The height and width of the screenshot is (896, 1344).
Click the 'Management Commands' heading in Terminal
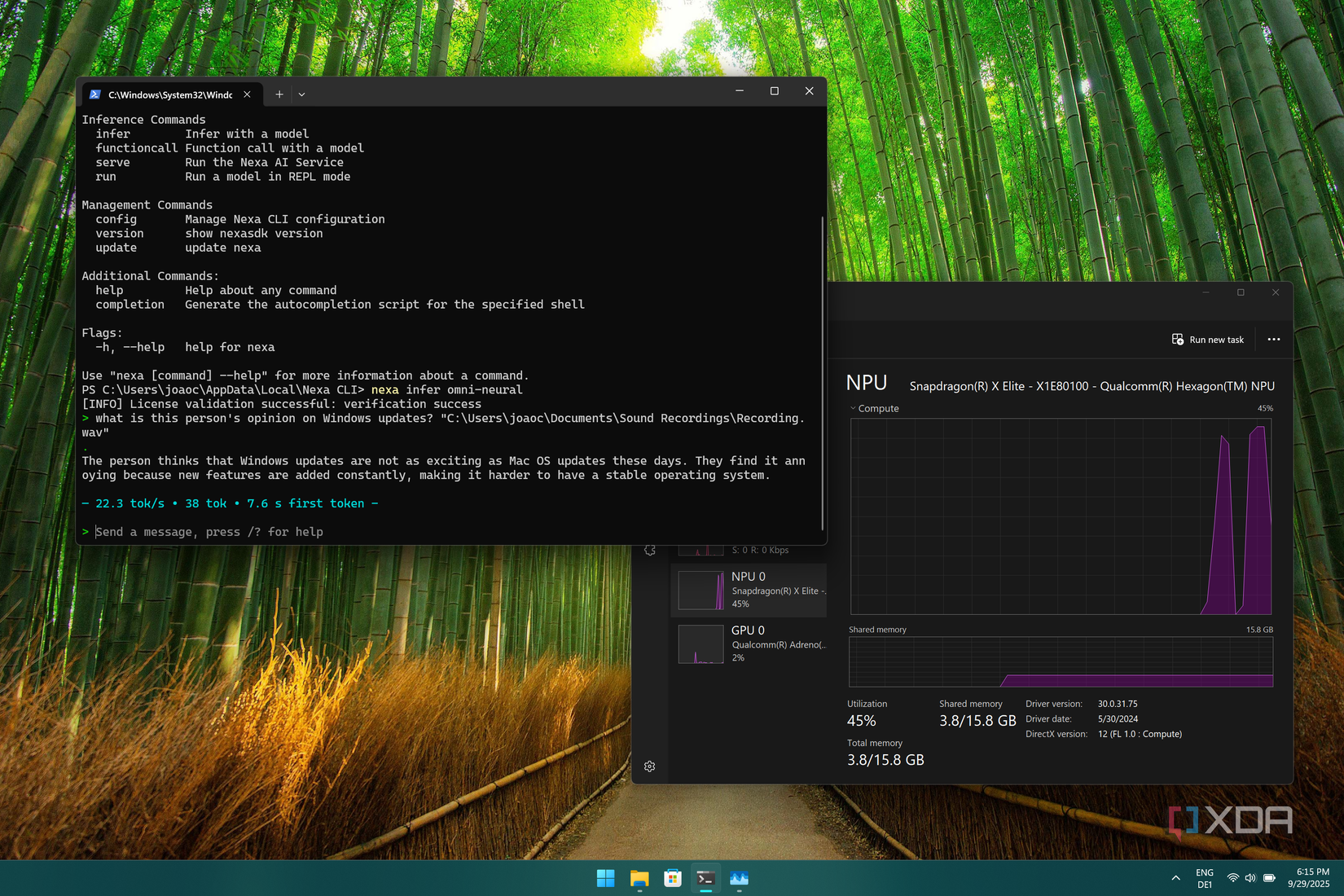(147, 205)
